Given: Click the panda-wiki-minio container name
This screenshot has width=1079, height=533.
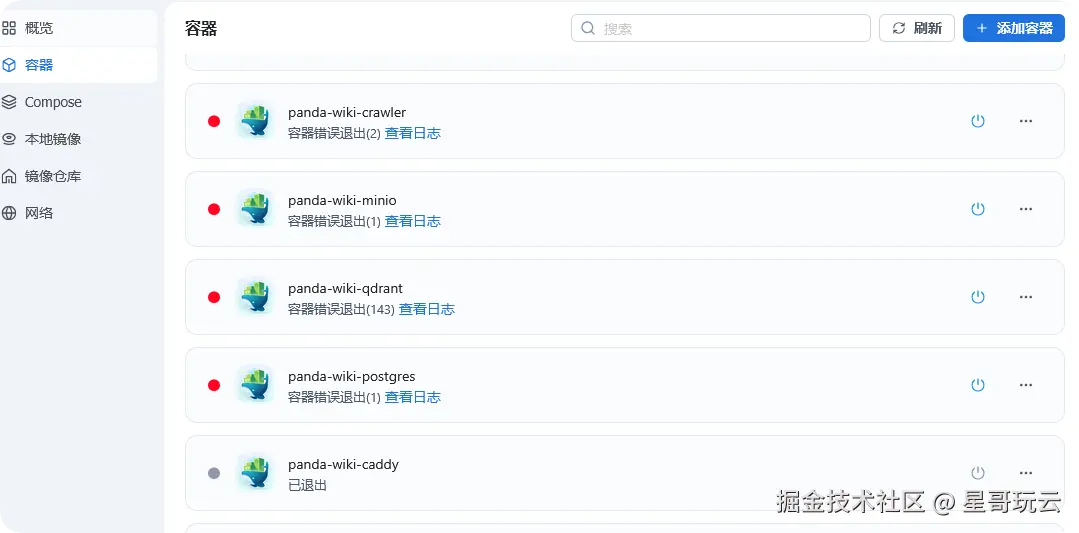Looking at the screenshot, I should coord(342,201).
